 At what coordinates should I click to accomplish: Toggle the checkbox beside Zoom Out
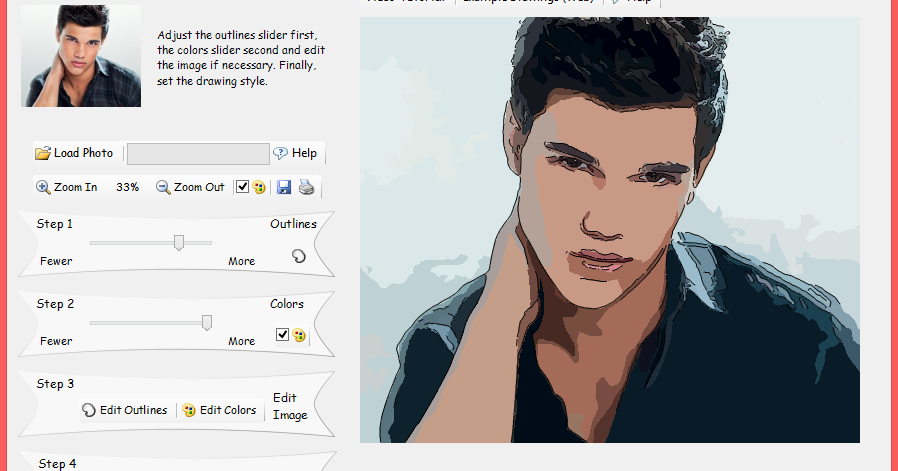tap(242, 187)
